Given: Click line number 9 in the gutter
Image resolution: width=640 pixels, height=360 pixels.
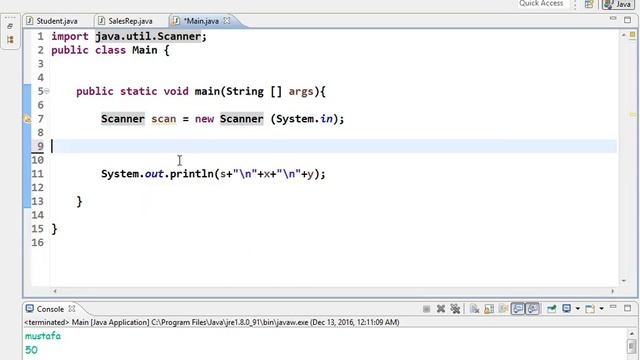Looking at the screenshot, I should [x=40, y=146].
